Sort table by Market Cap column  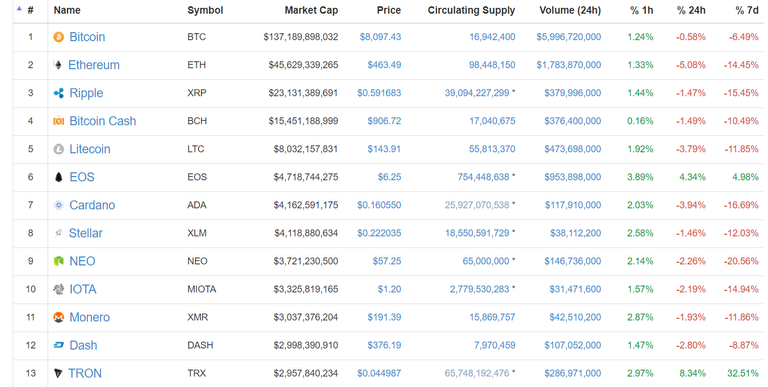click(x=311, y=10)
